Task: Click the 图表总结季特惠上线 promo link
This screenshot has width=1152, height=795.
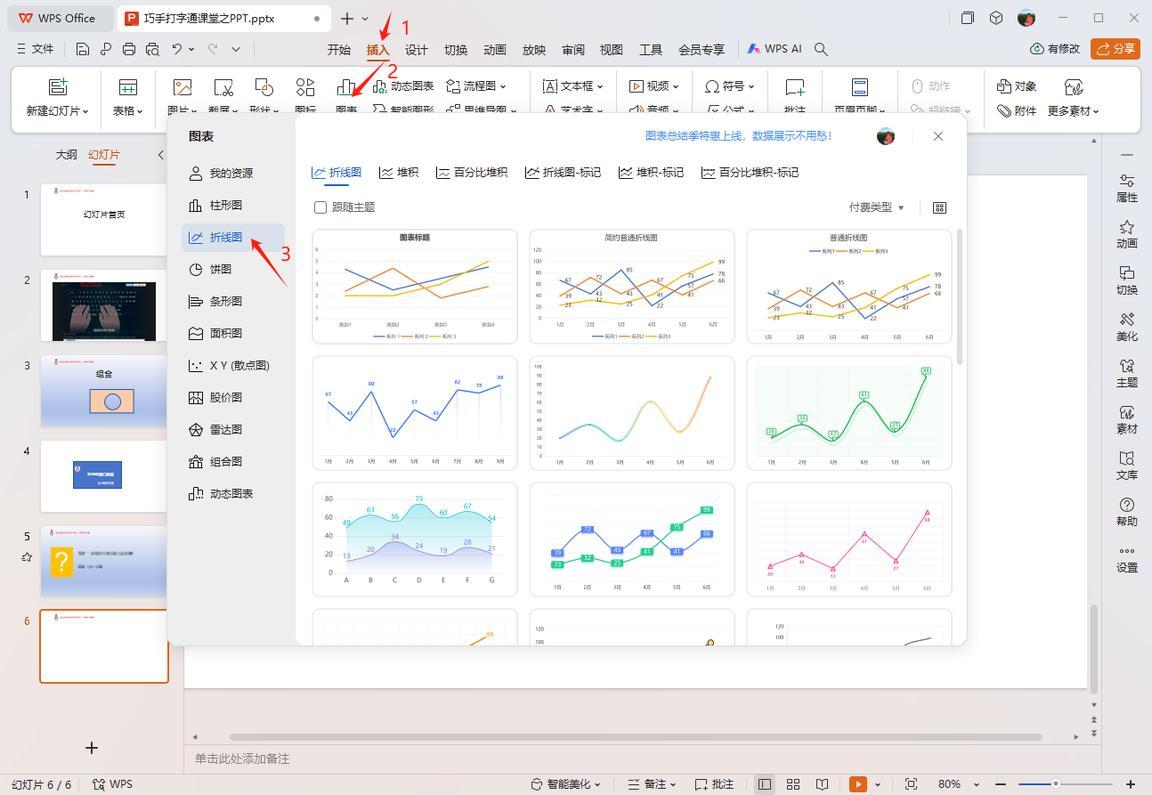Action: pyautogui.click(x=738, y=136)
